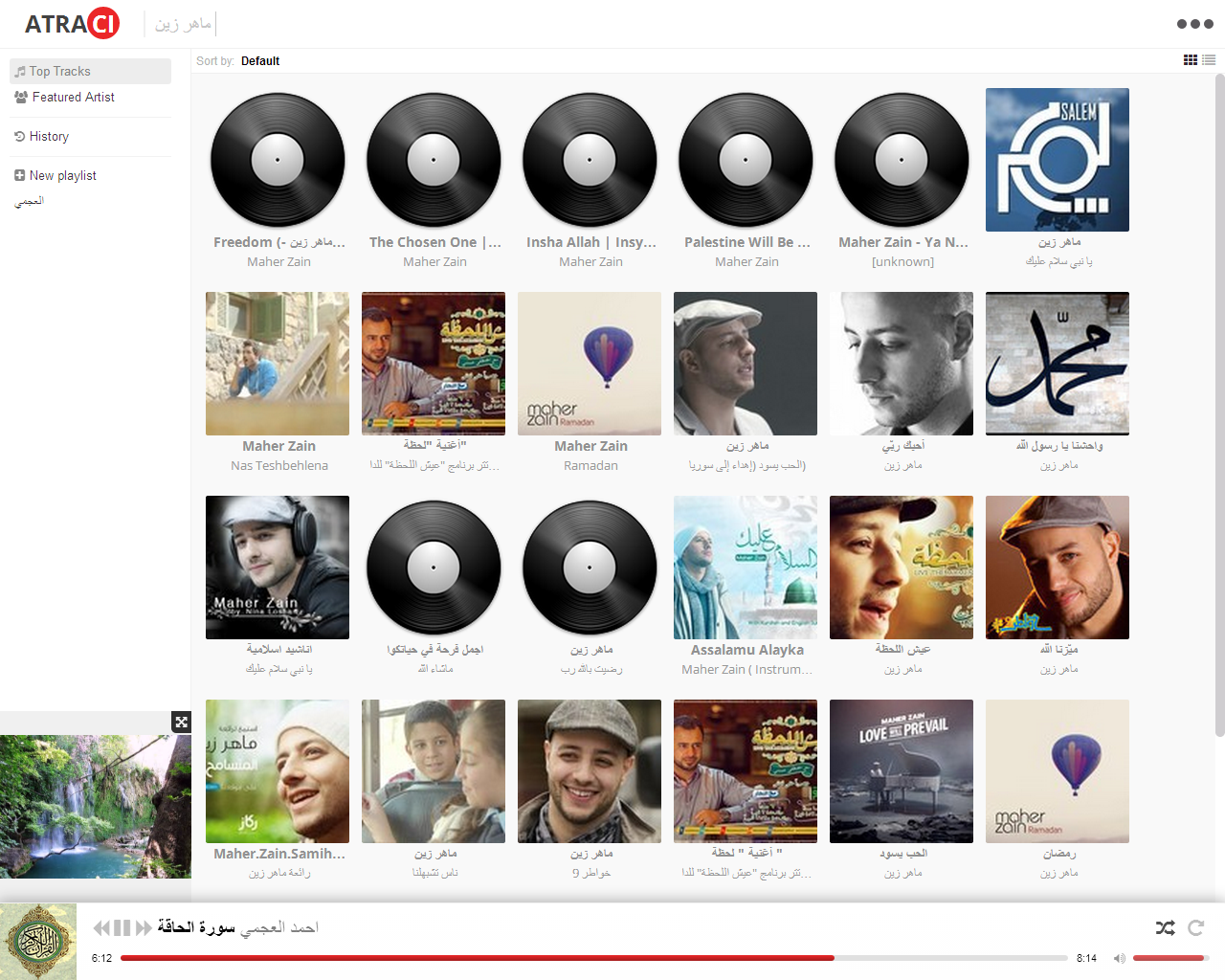Open the Love Will Prevail album thumbnail
Image resolution: width=1225 pixels, height=980 pixels.
[x=902, y=771]
